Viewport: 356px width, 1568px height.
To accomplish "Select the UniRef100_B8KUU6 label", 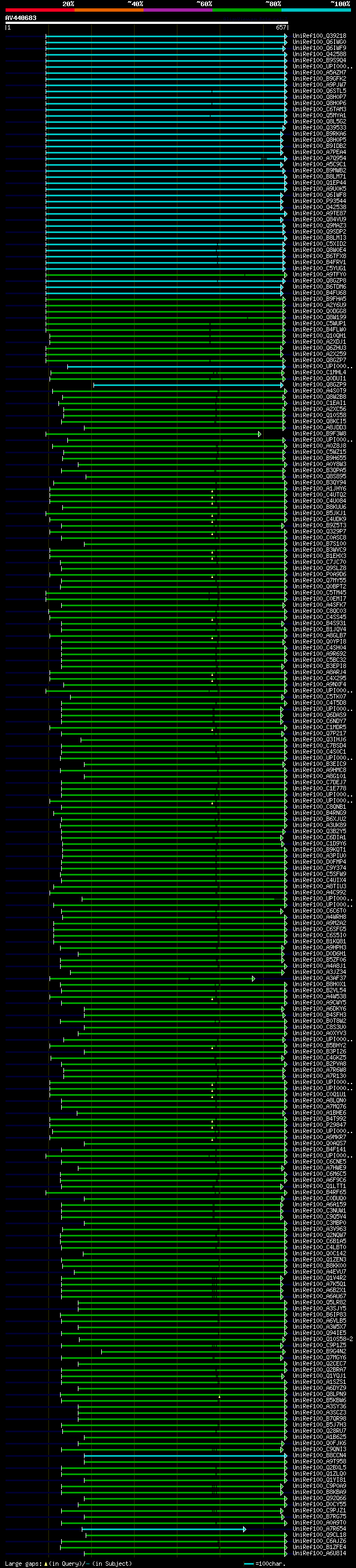I will coord(319,507).
